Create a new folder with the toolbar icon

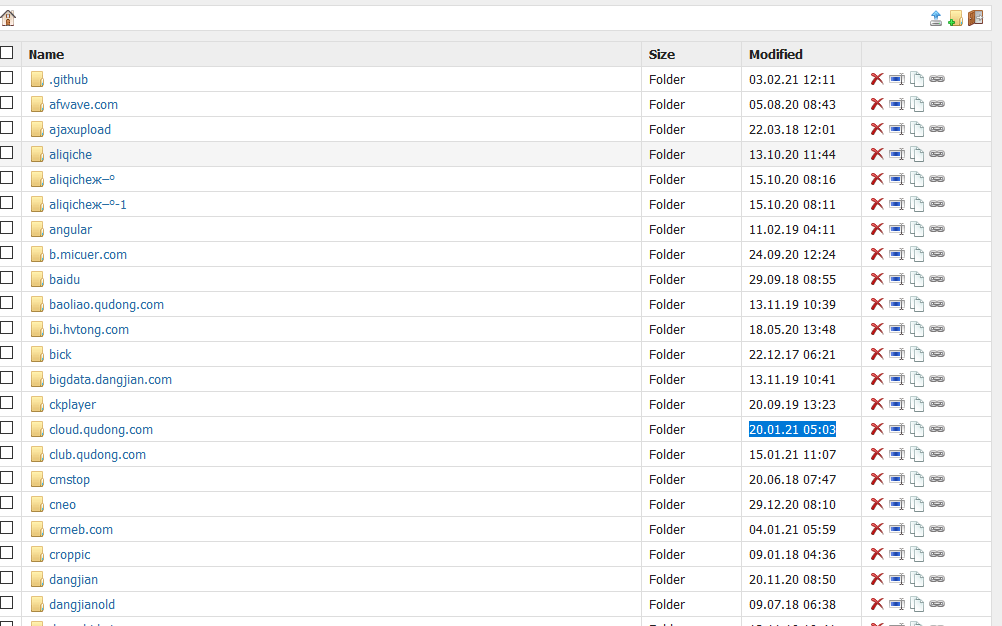coord(955,18)
